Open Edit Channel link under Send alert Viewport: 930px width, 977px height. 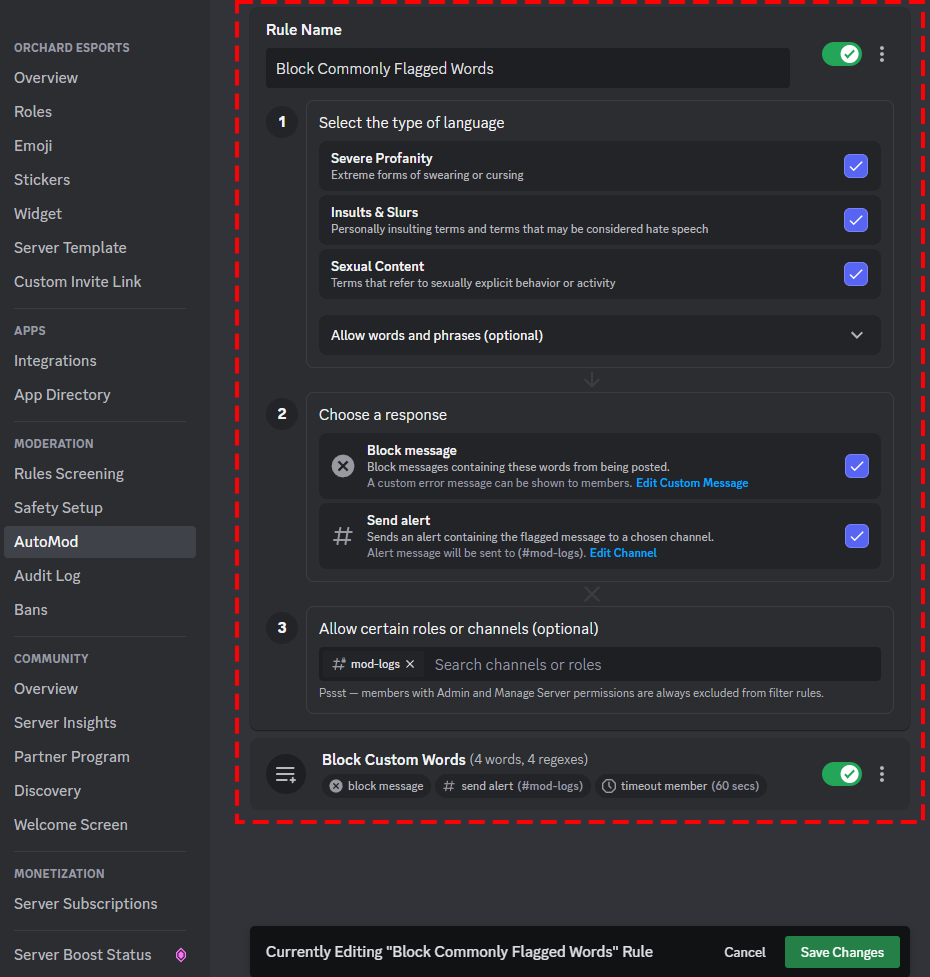(x=622, y=551)
